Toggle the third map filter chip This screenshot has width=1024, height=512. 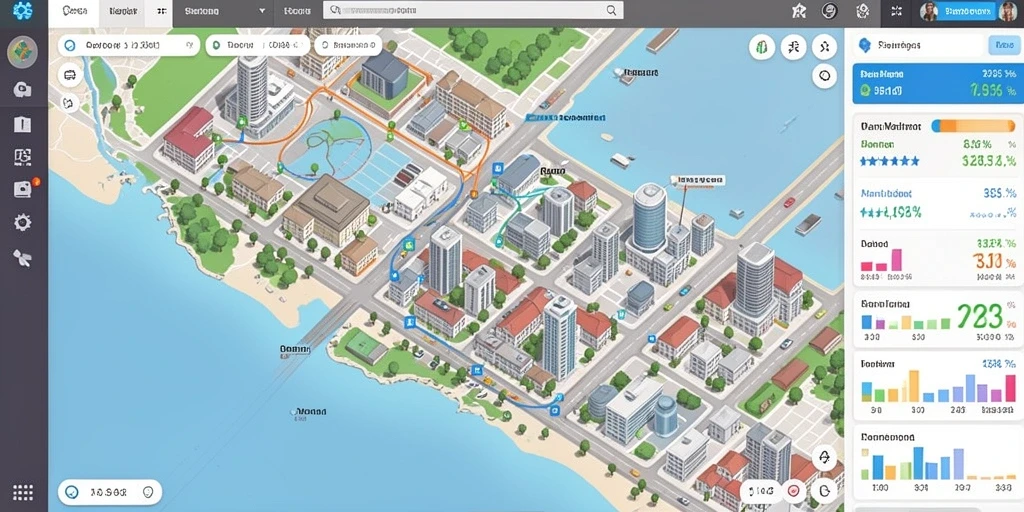(348, 46)
